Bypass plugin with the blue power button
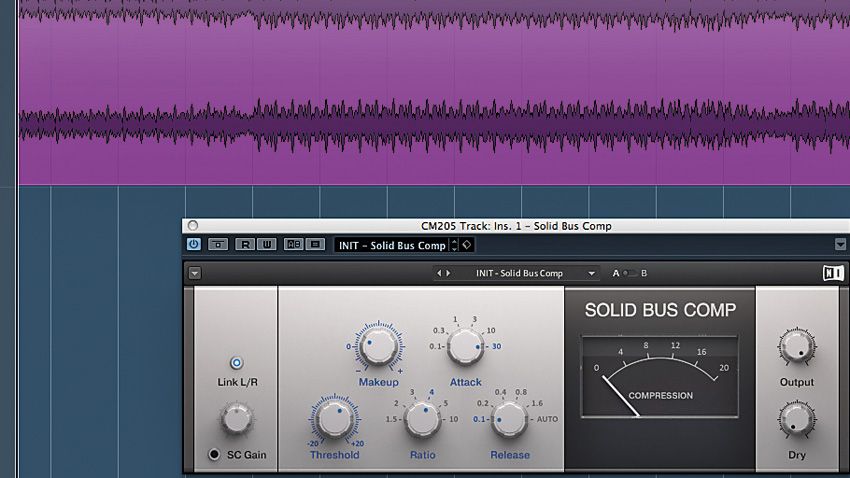The height and width of the screenshot is (478, 850). click(193, 244)
